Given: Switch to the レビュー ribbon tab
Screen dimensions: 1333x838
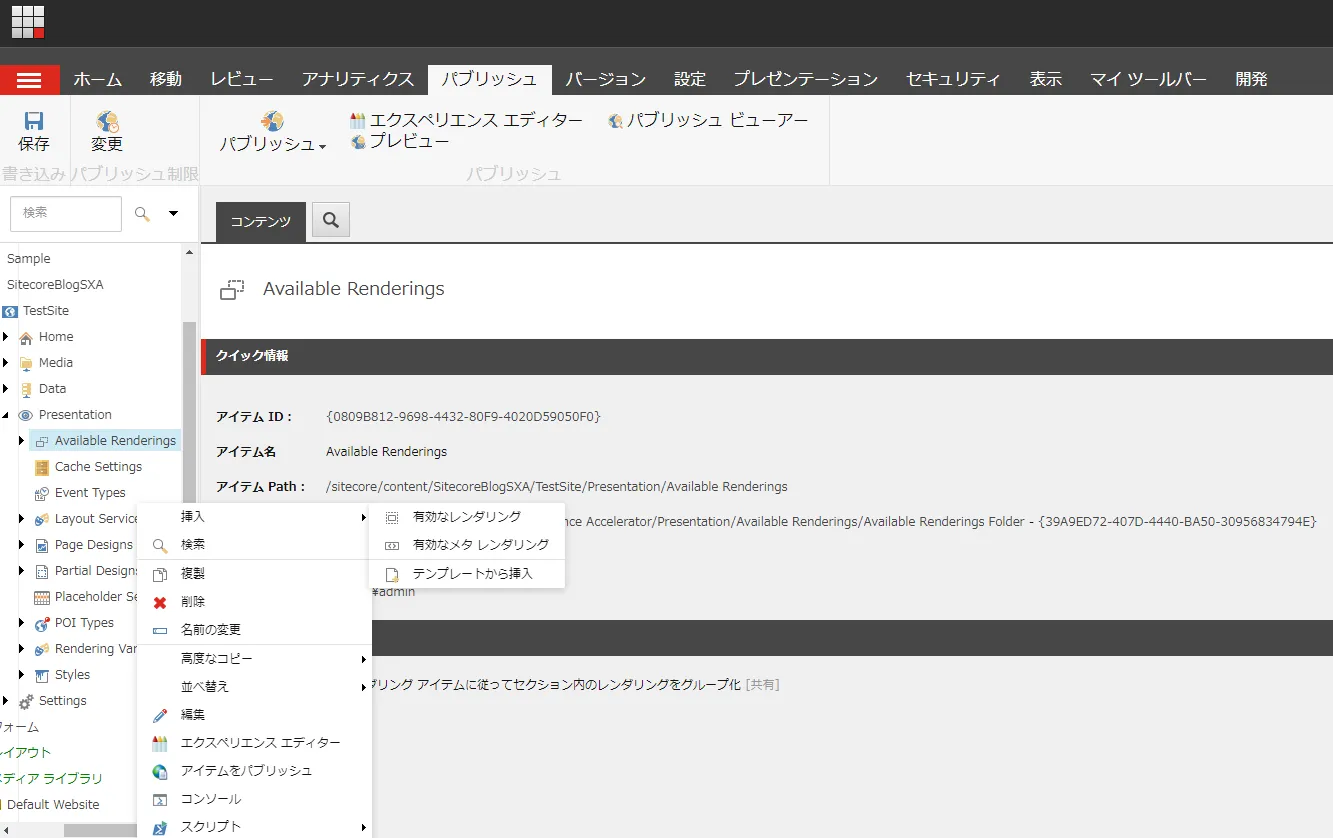Looking at the screenshot, I should click(x=242, y=80).
